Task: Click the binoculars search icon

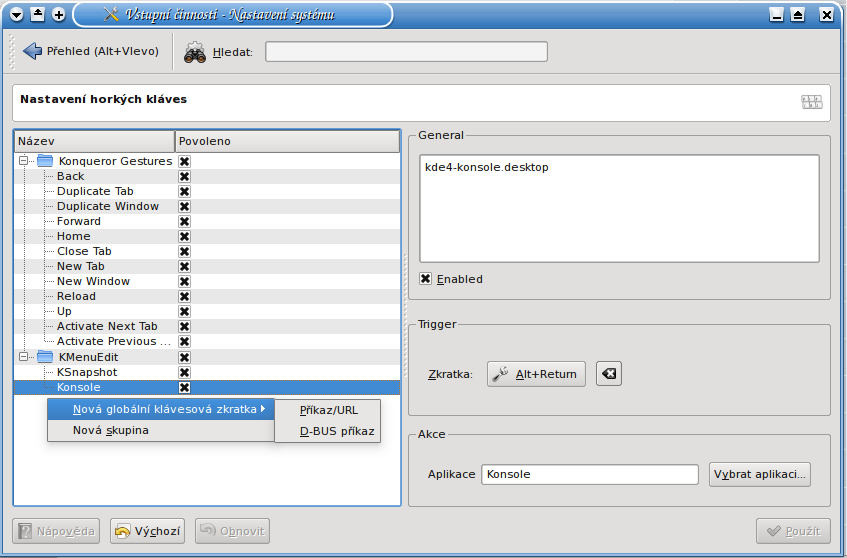Action: [195, 51]
